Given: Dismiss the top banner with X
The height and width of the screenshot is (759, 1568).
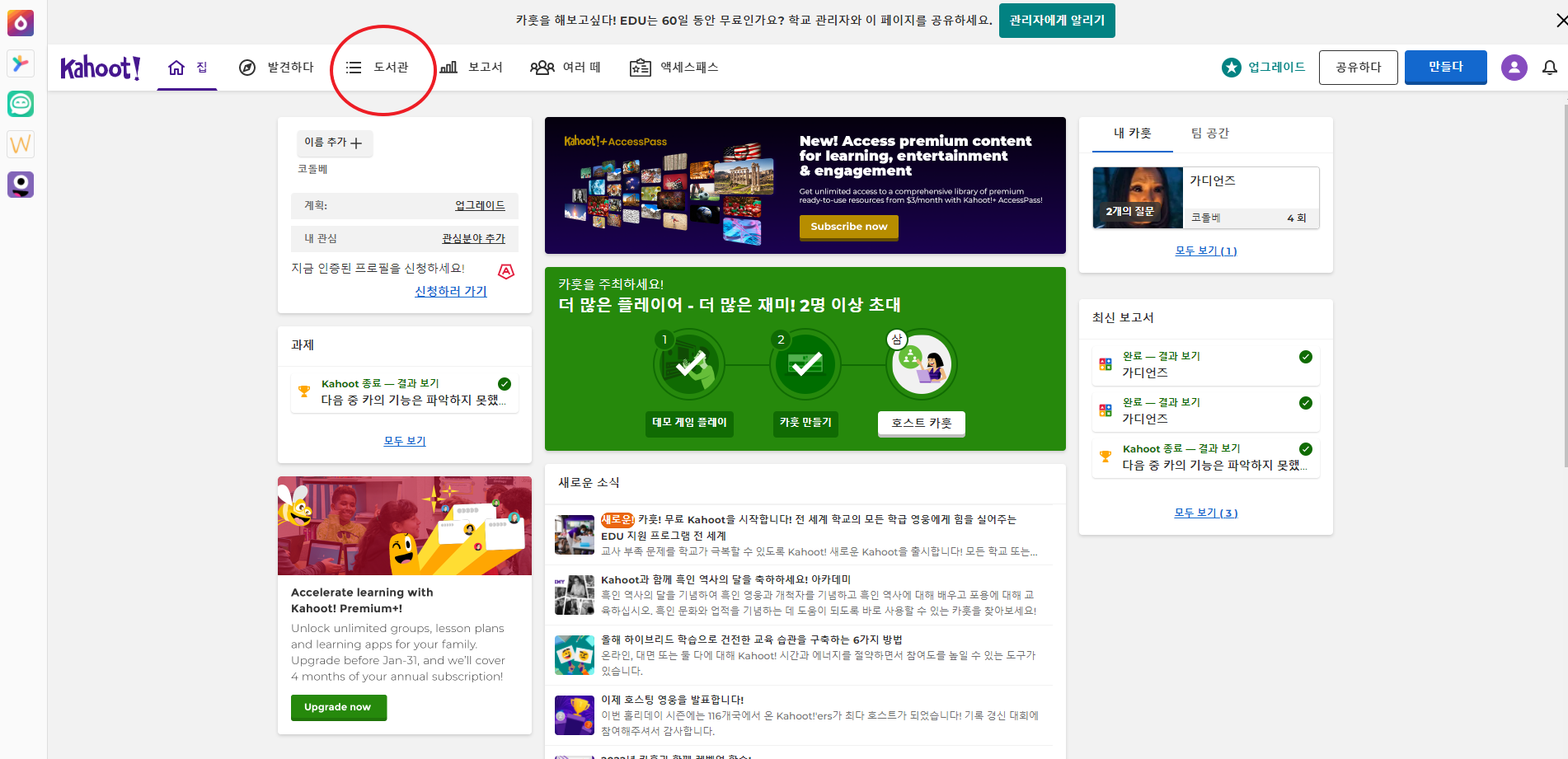Looking at the screenshot, I should coord(1556,20).
